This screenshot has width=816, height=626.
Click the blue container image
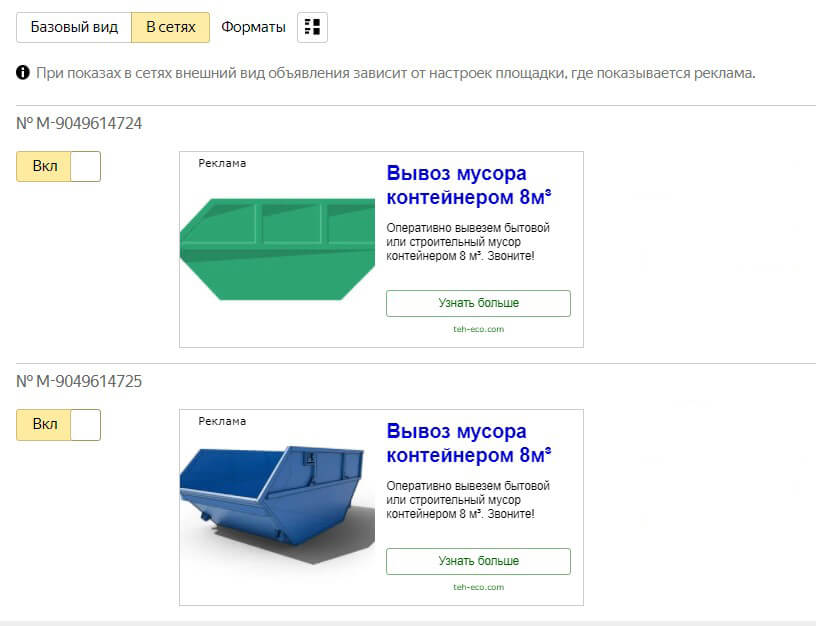coord(277,505)
